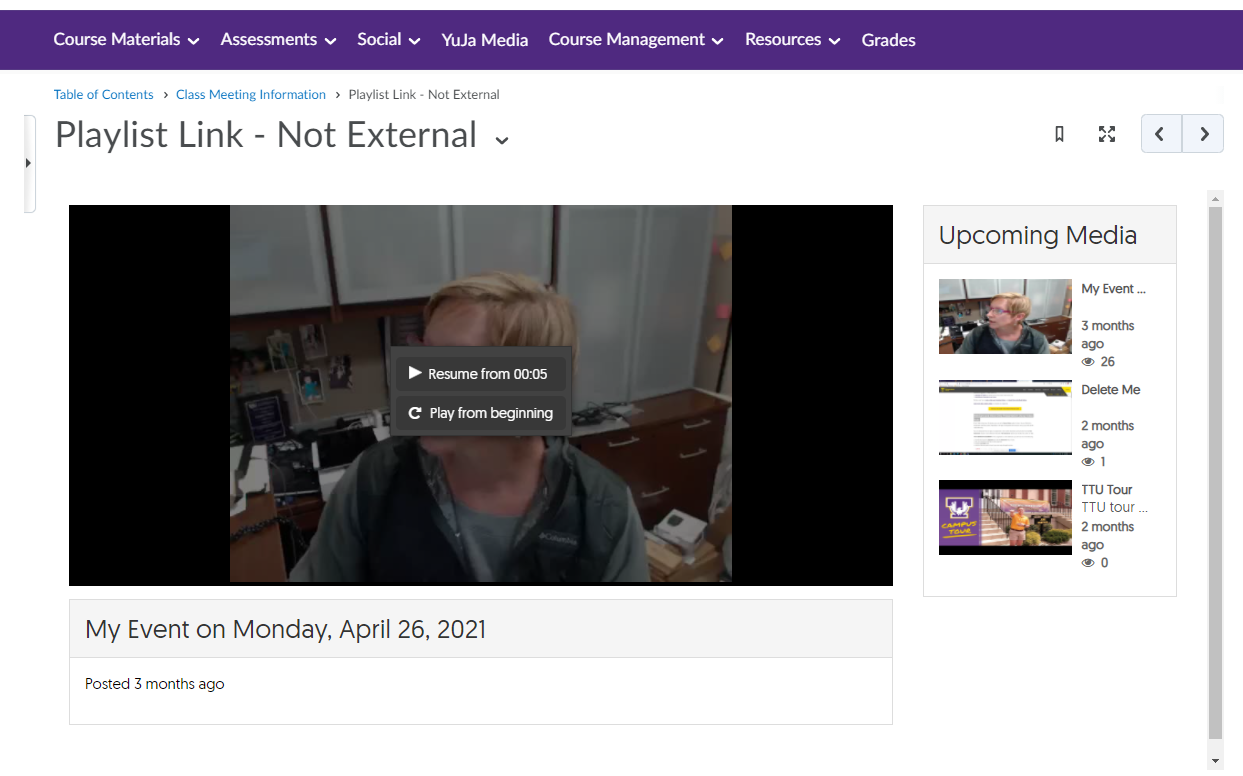Bookmark this topic with the bookmark icon
The height and width of the screenshot is (776, 1243).
(1059, 134)
